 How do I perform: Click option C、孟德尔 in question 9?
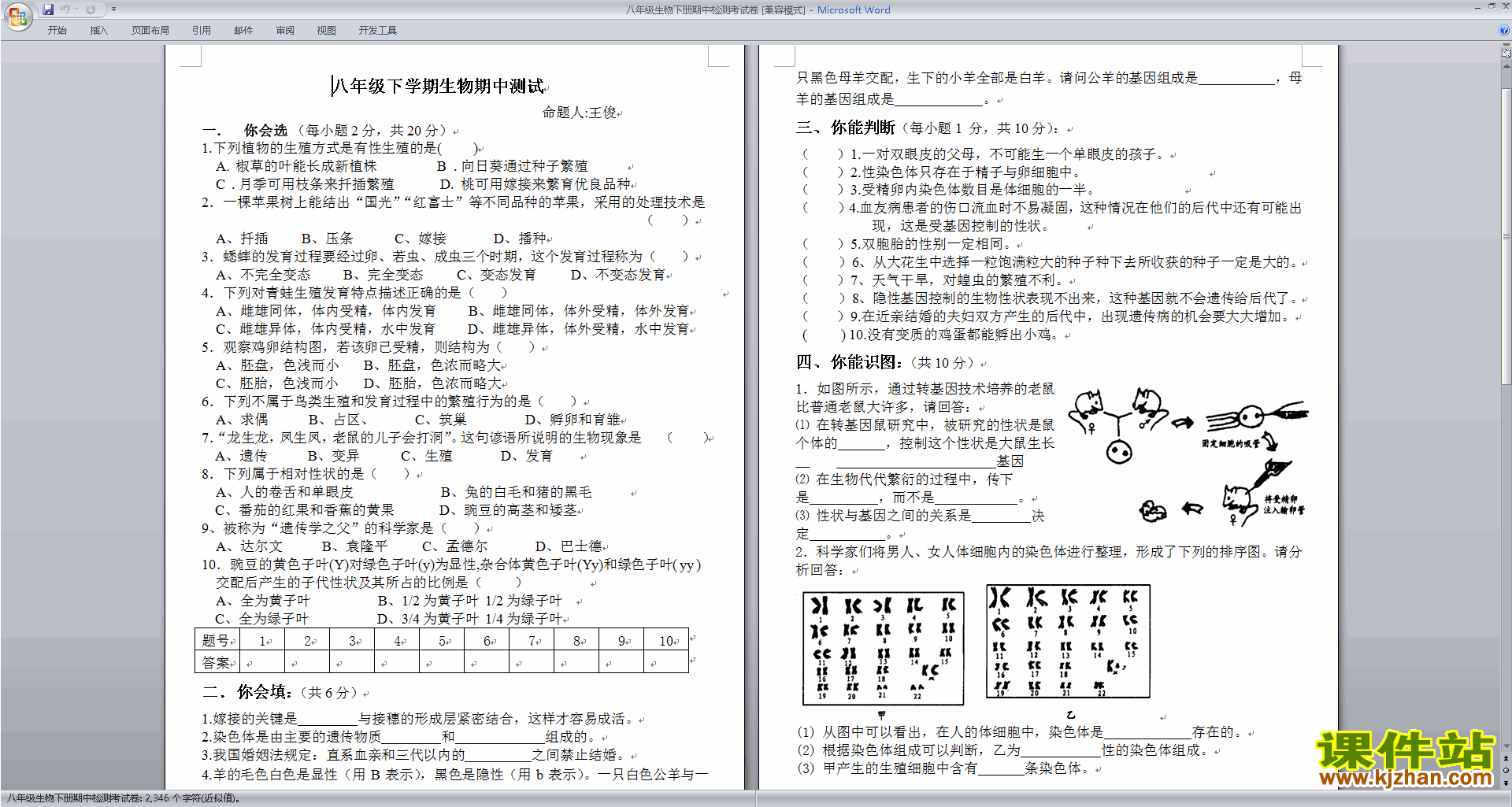tap(454, 546)
